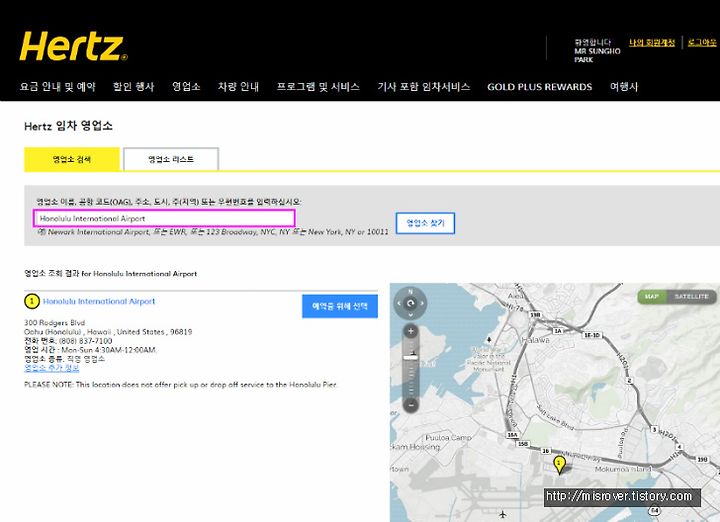Image resolution: width=720 pixels, height=522 pixels.
Task: Open the 영업소 추가 정보 link
Action: click(x=51, y=368)
